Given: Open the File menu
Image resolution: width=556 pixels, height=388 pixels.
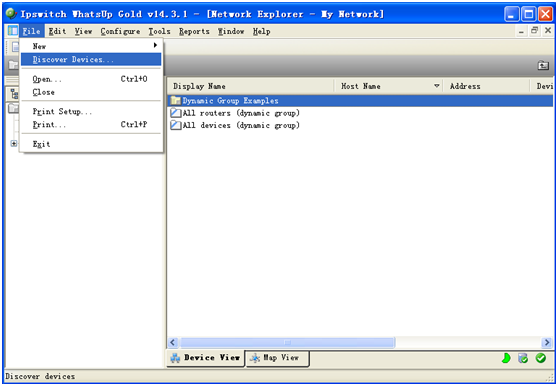Looking at the screenshot, I should click(32, 31).
